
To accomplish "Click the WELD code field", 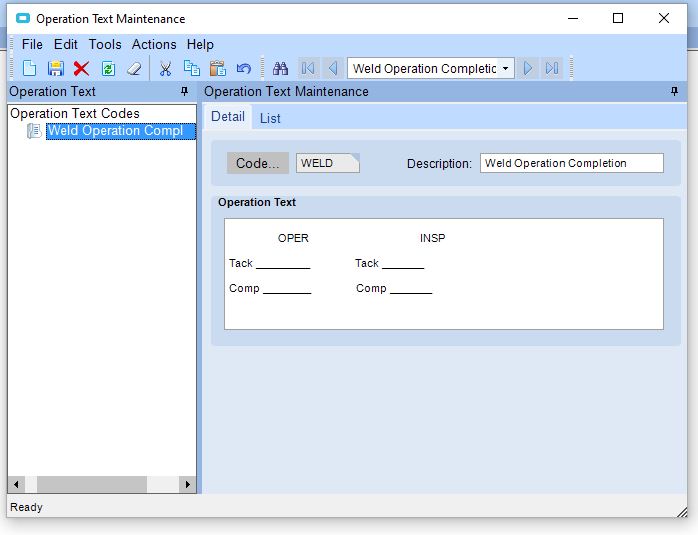I will pyautogui.click(x=328, y=163).
